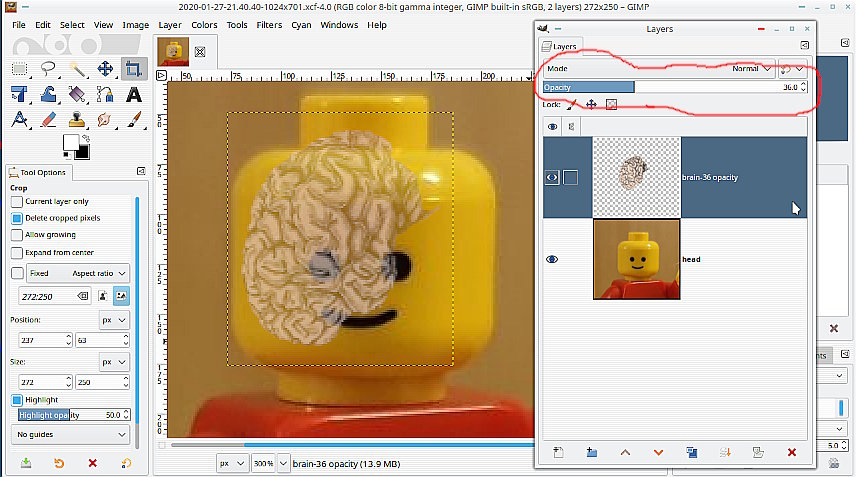
Task: Open the File menu
Action: tap(19, 25)
